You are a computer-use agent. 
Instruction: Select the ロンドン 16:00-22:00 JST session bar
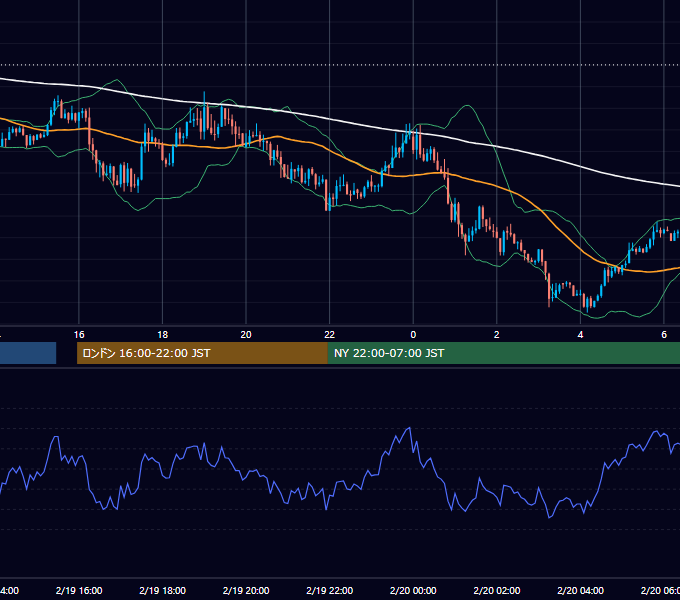(x=202, y=353)
